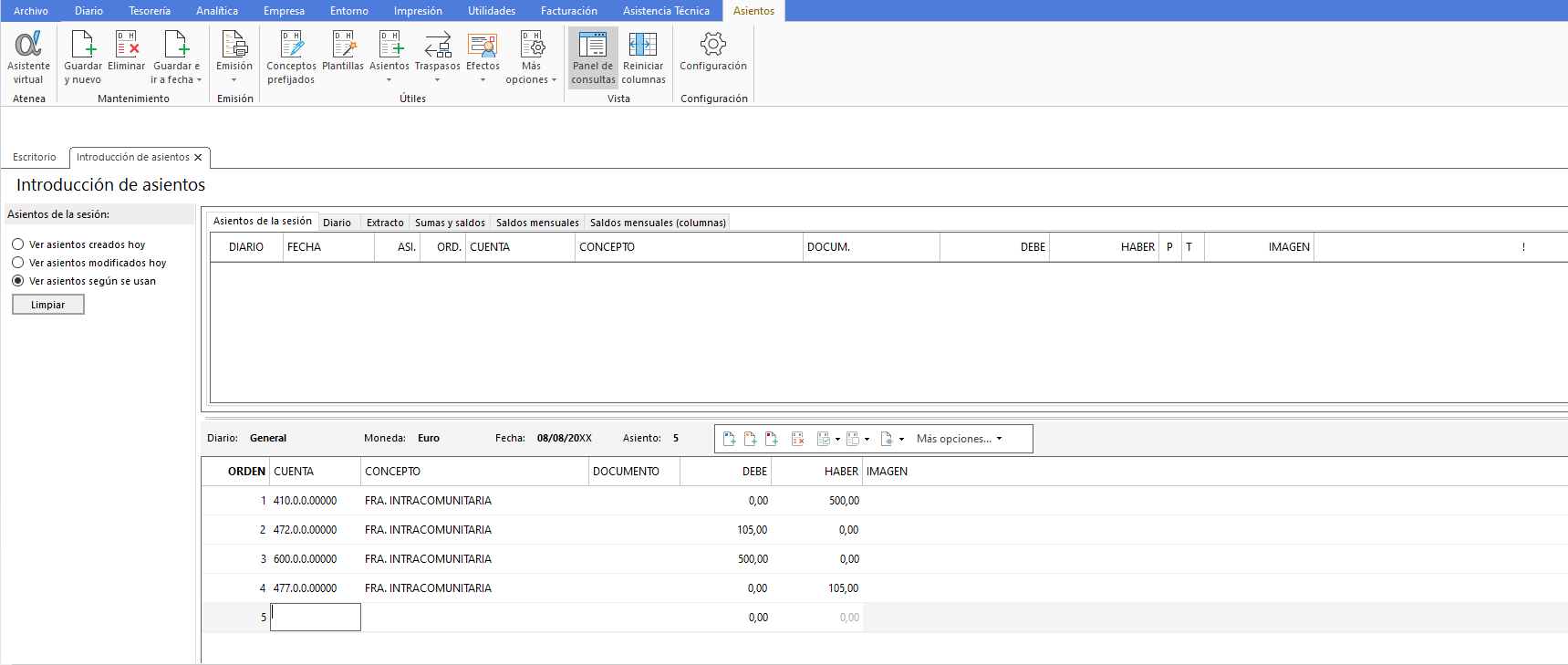Viewport: 1568px width, 665px height.
Task: Select Ver asientos creados hoy
Action: [18, 244]
